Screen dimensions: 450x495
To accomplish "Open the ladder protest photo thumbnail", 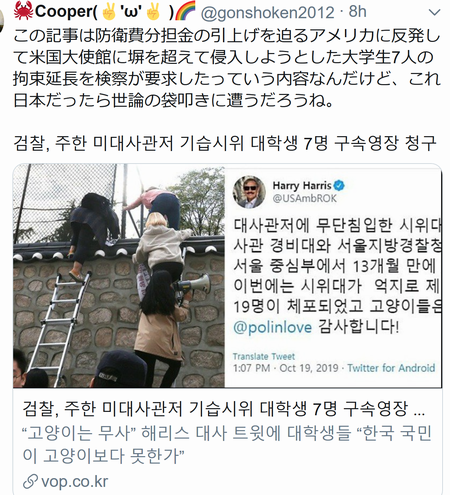I will point(119,276).
